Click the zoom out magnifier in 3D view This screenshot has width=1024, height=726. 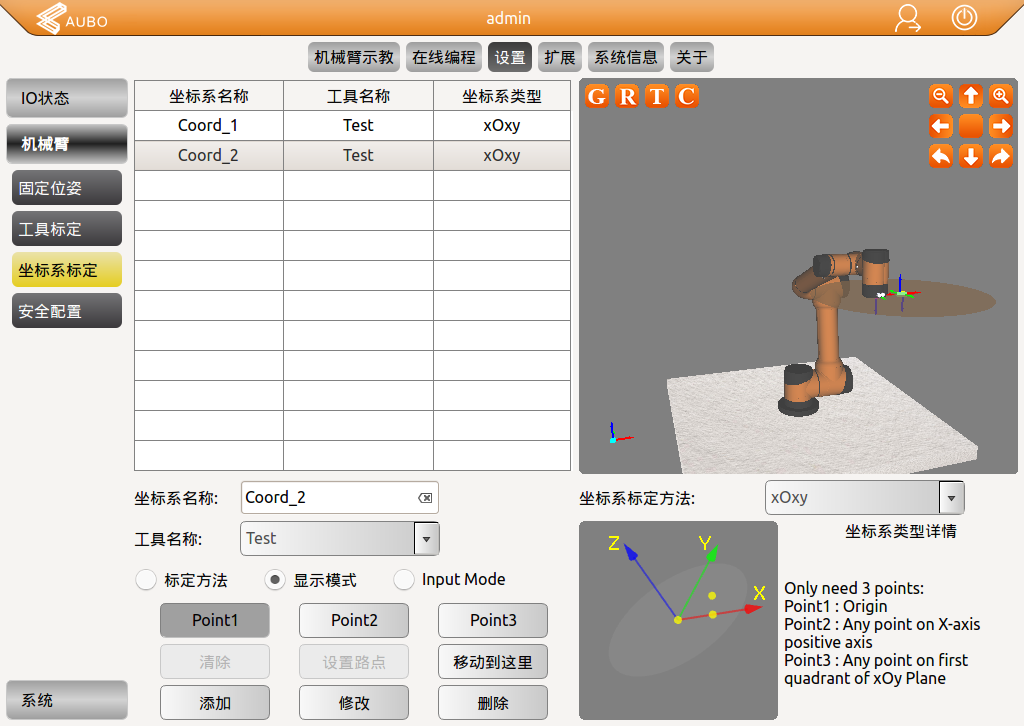[x=940, y=96]
